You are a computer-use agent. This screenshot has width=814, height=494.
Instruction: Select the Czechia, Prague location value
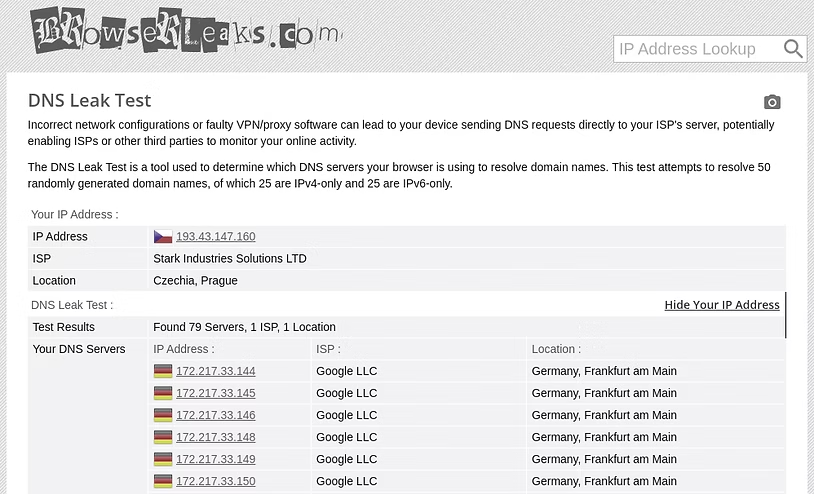pos(195,281)
